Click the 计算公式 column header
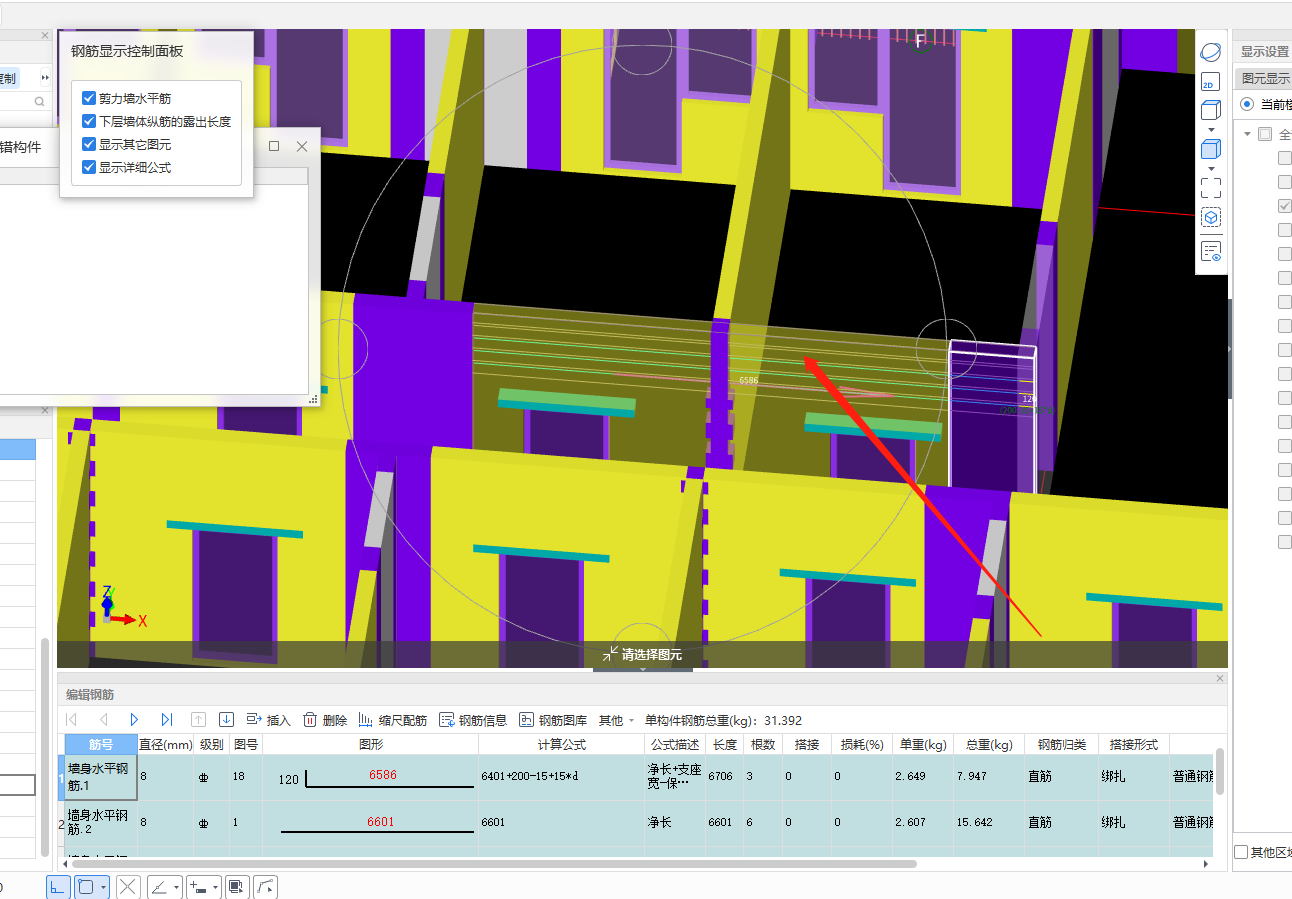Viewport: 1292px width, 899px height. (561, 744)
